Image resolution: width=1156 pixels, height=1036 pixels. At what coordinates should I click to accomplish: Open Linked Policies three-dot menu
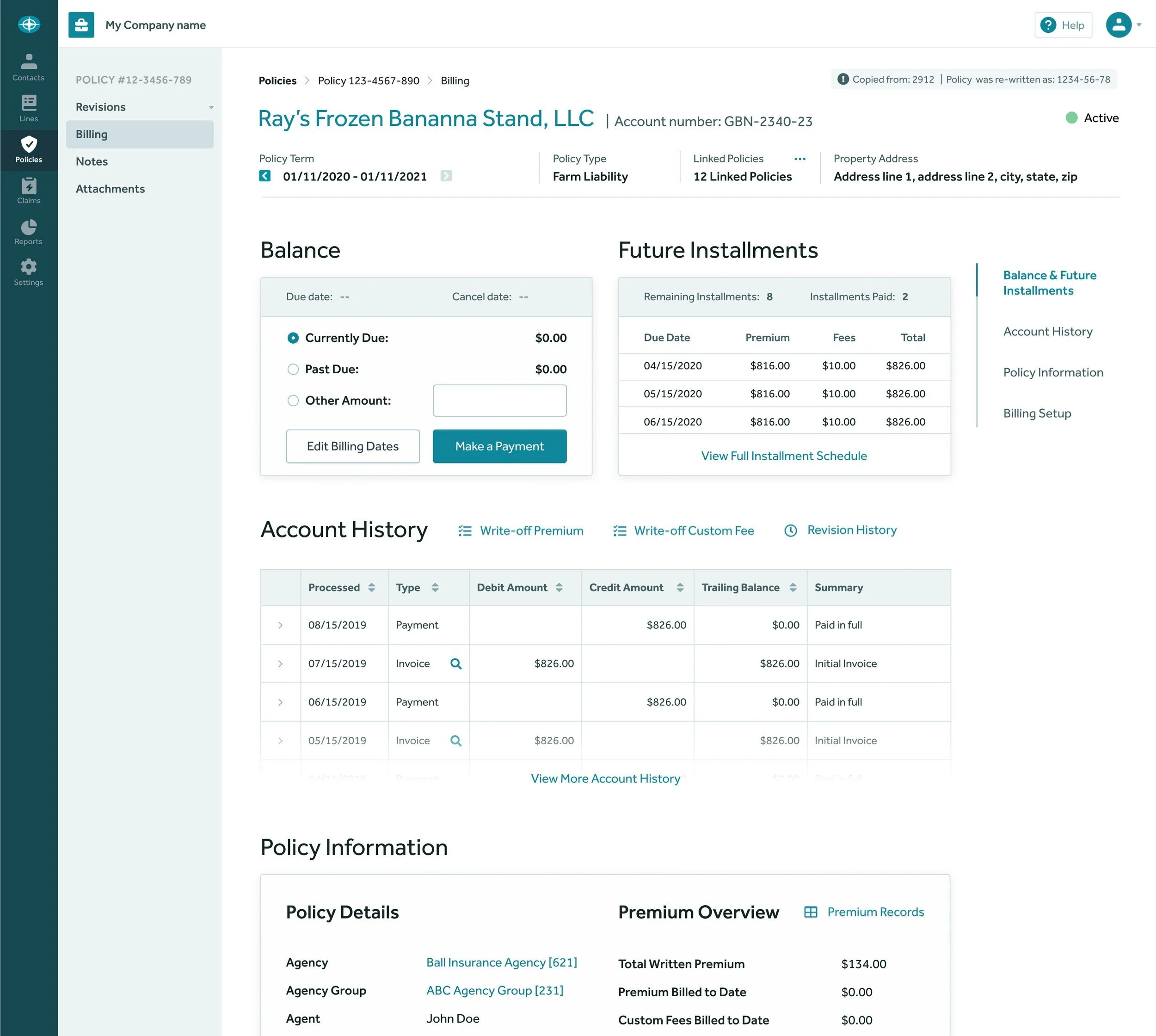pyautogui.click(x=799, y=159)
